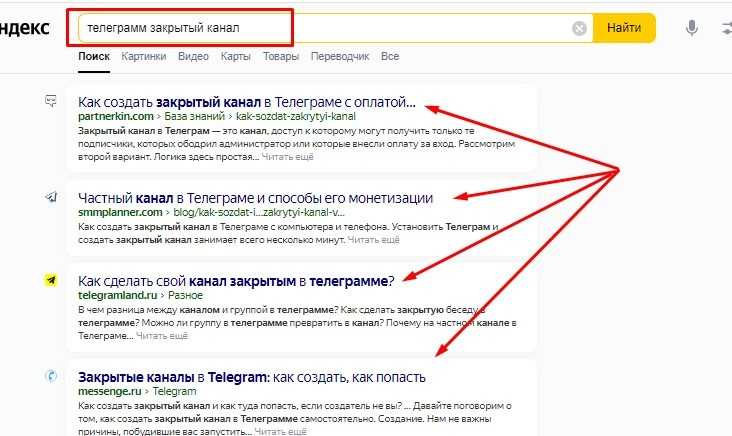732x436 pixels.
Task: Click messenge.ru result favicon
Action: click(x=51, y=375)
